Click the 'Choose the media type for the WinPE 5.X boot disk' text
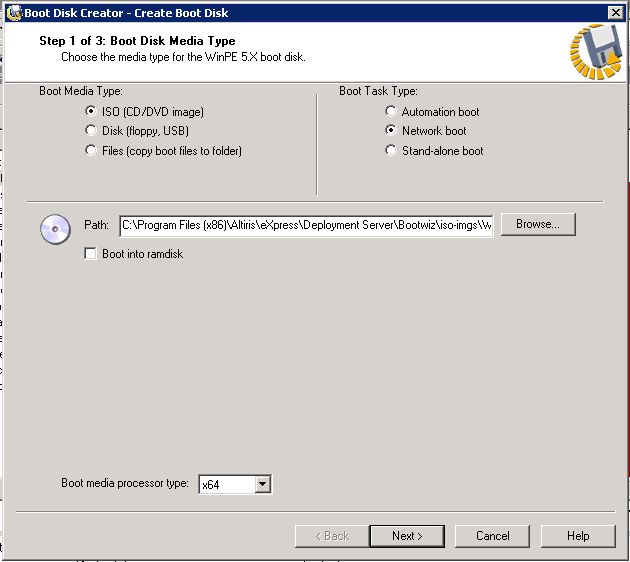Image resolution: width=630 pixels, height=562 pixels. tap(183, 57)
